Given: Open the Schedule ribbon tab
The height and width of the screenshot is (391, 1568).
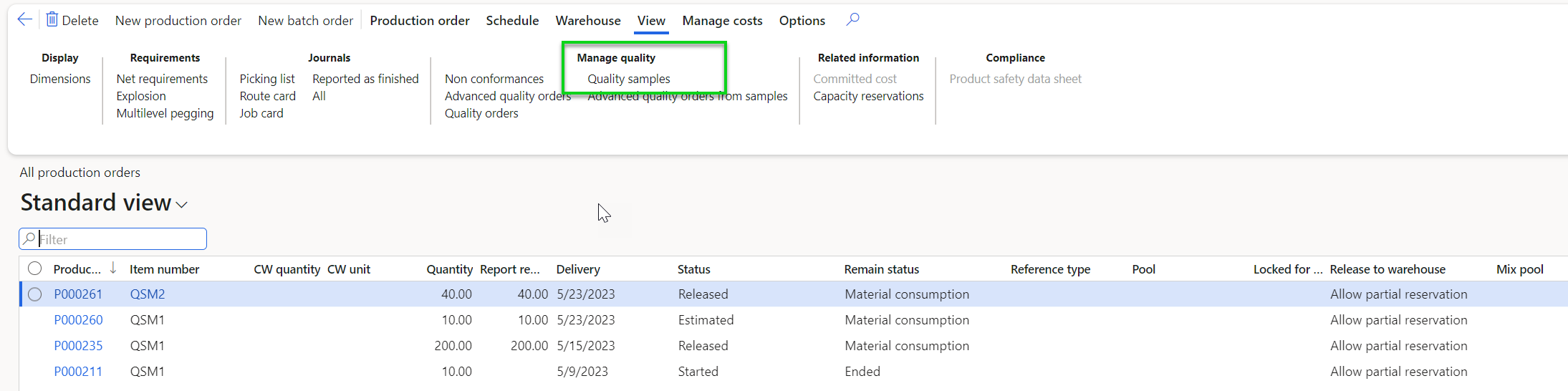Looking at the screenshot, I should [x=512, y=21].
